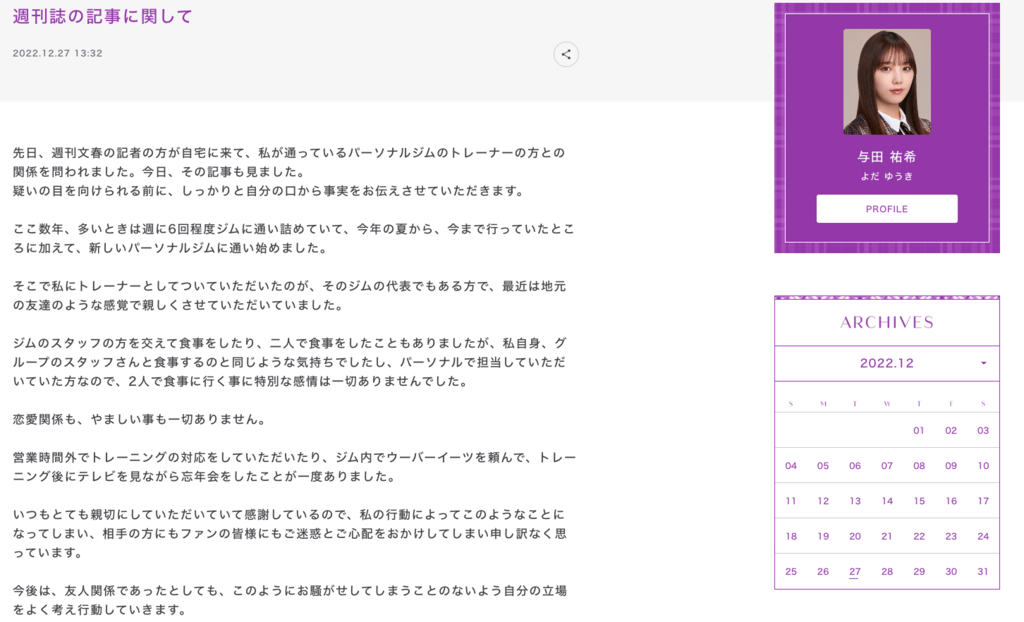The height and width of the screenshot is (622, 1024).
Task: Select date 07 in the archive calendar
Action: (x=887, y=466)
